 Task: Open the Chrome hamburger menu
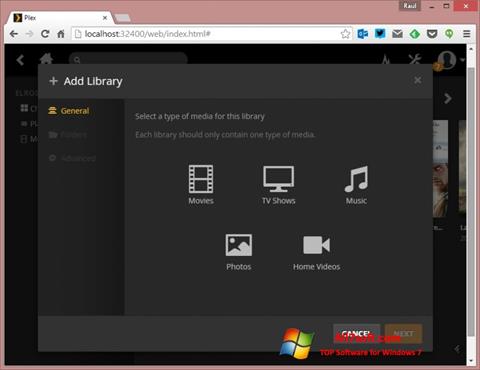(x=467, y=34)
